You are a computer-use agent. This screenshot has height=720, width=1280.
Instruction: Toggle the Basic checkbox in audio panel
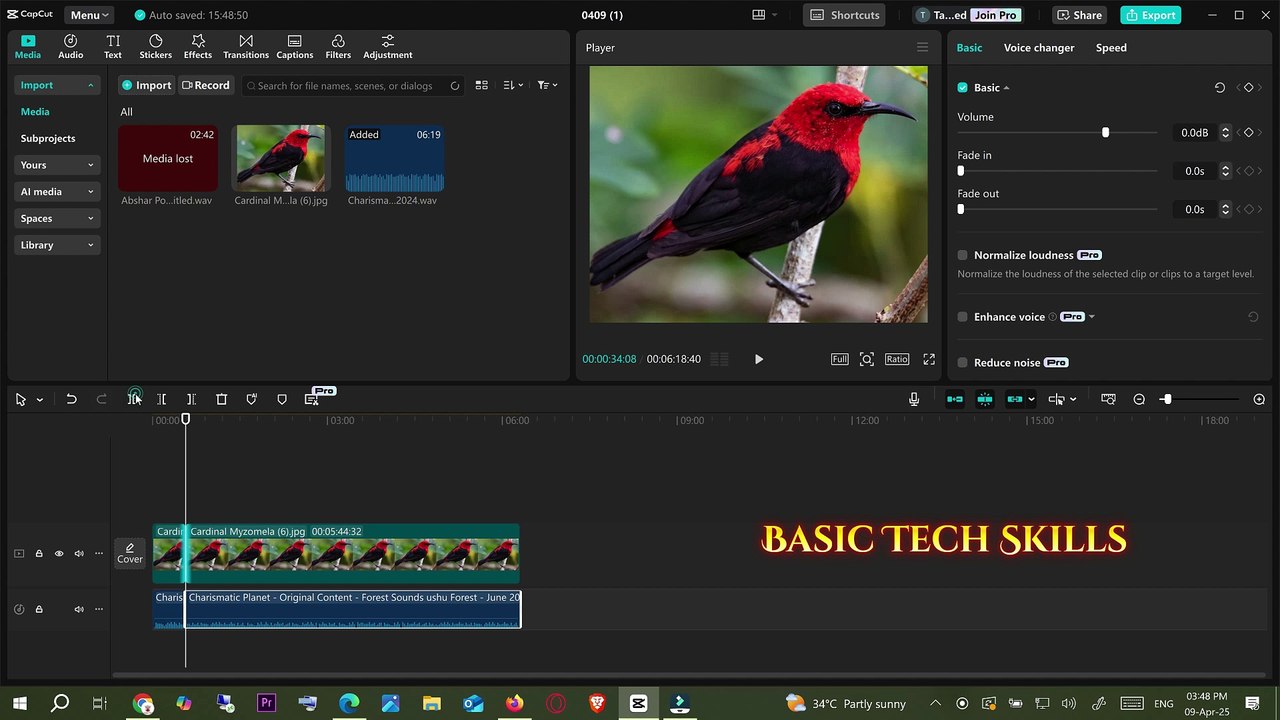963,88
